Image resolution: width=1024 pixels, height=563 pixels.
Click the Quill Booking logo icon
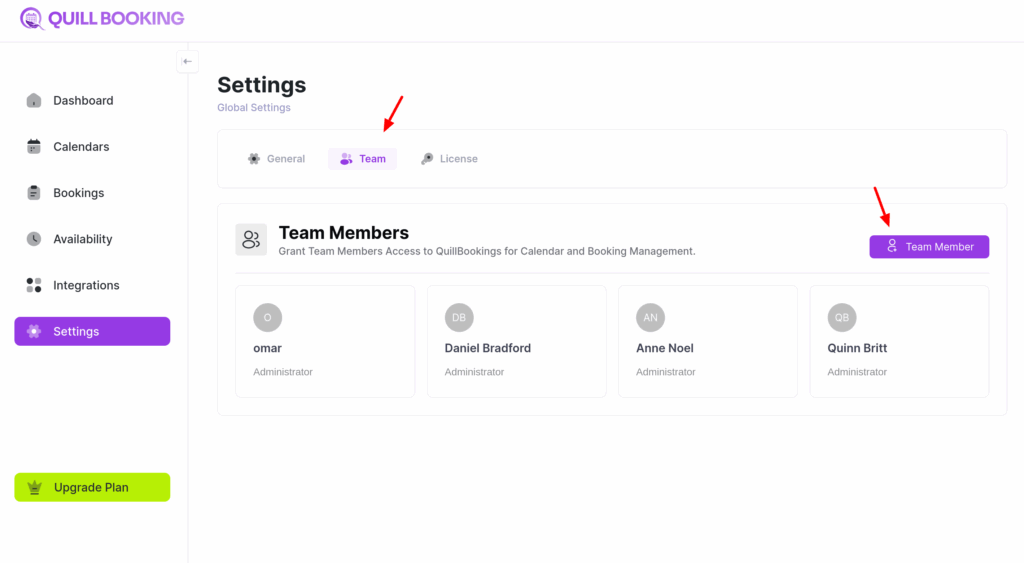[32, 18]
